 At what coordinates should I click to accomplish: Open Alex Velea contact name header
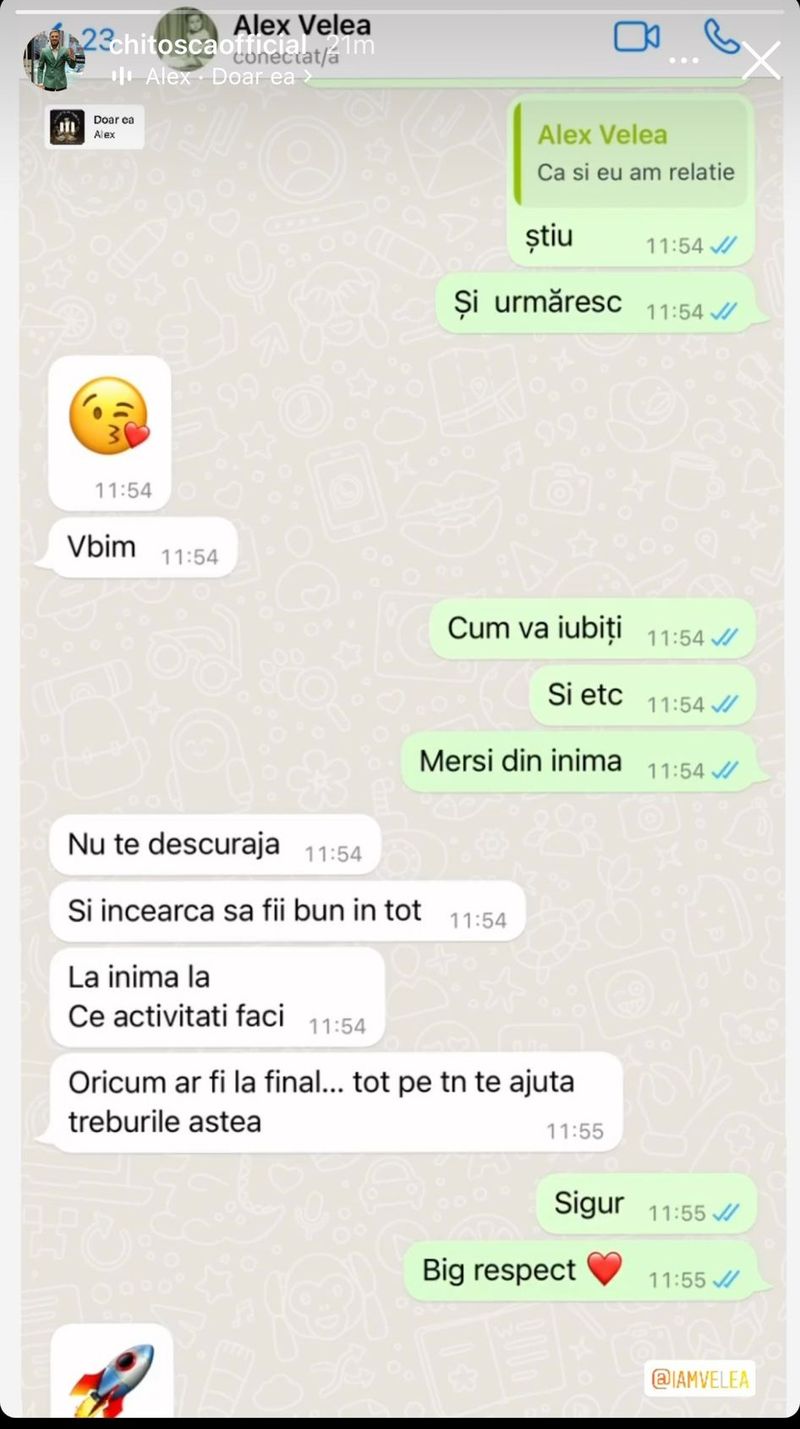tap(301, 24)
